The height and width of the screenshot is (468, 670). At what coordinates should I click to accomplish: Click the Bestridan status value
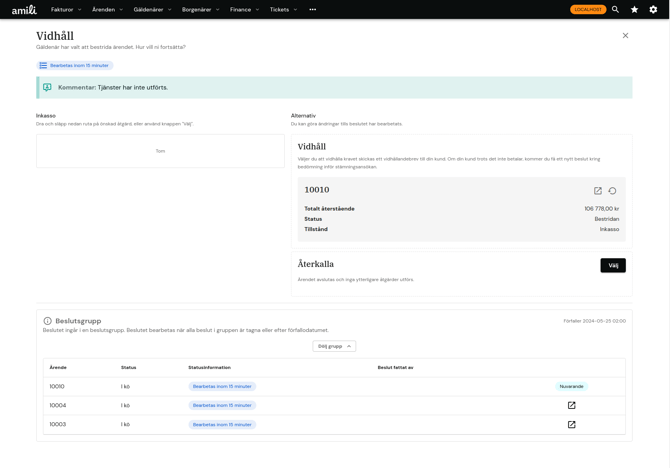pos(607,219)
